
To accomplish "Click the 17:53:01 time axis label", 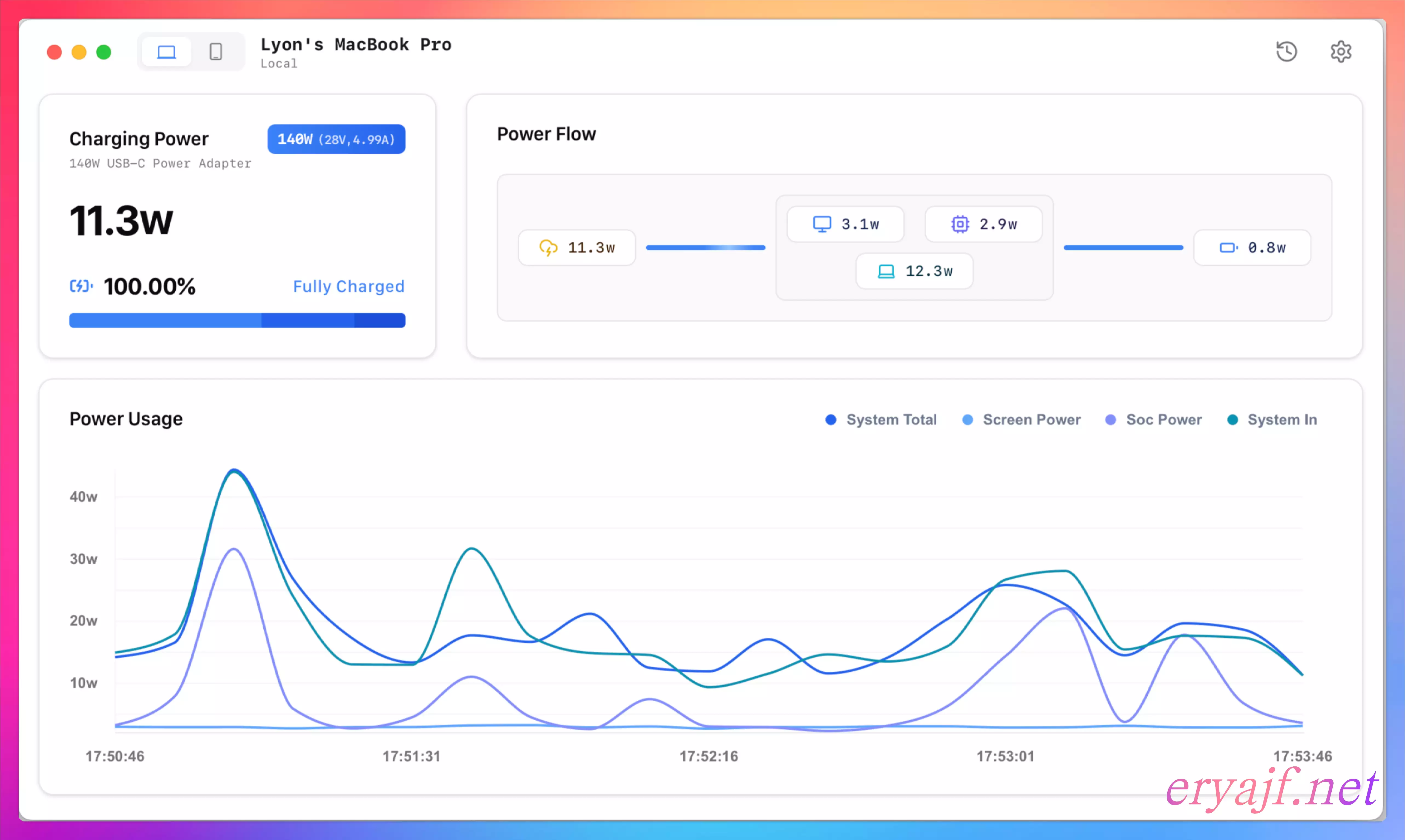I will click(1006, 756).
